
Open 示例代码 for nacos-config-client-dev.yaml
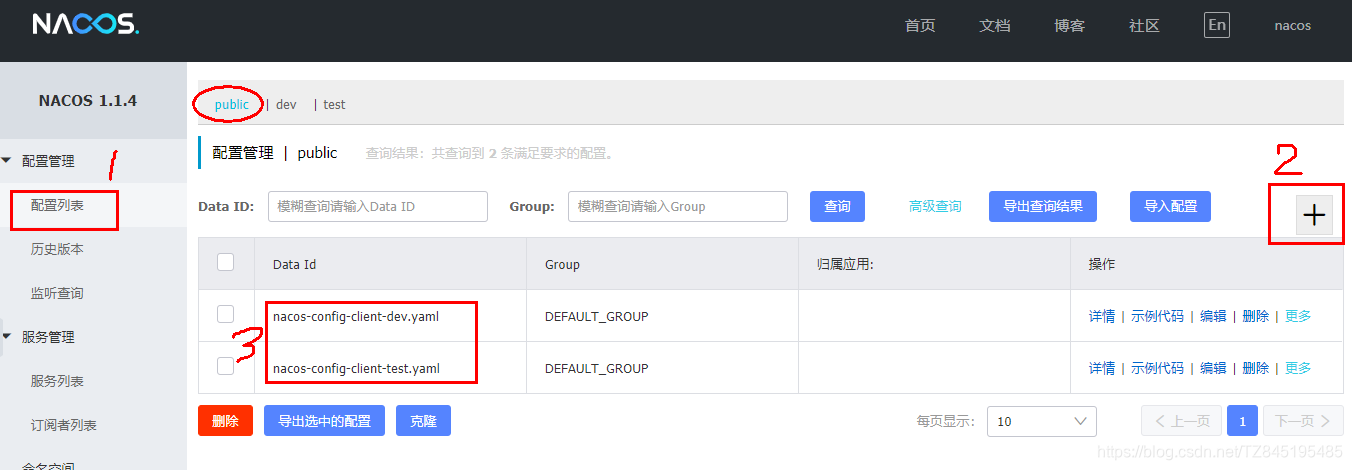pos(1157,316)
